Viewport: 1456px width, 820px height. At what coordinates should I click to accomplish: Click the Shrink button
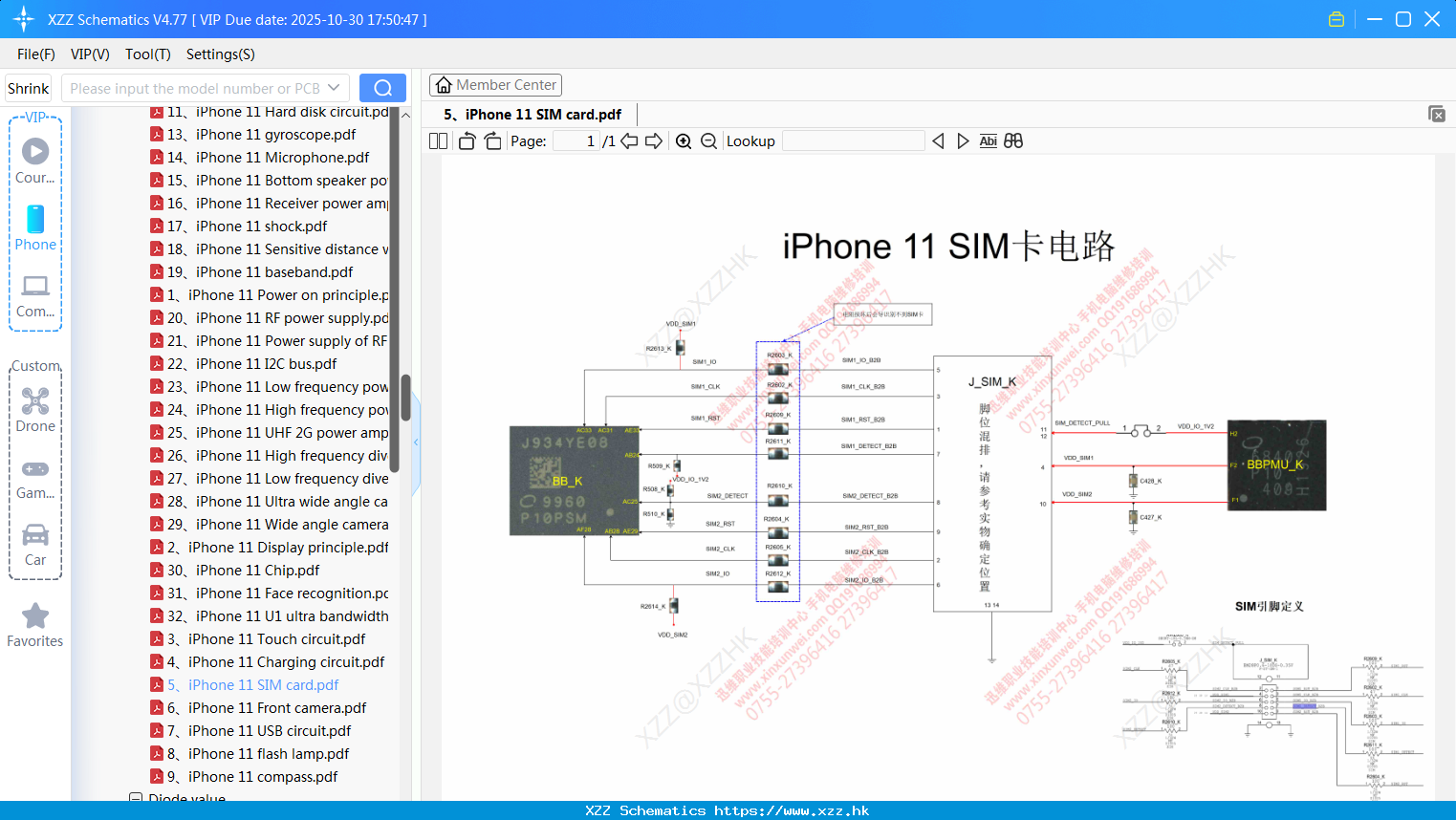[x=29, y=88]
